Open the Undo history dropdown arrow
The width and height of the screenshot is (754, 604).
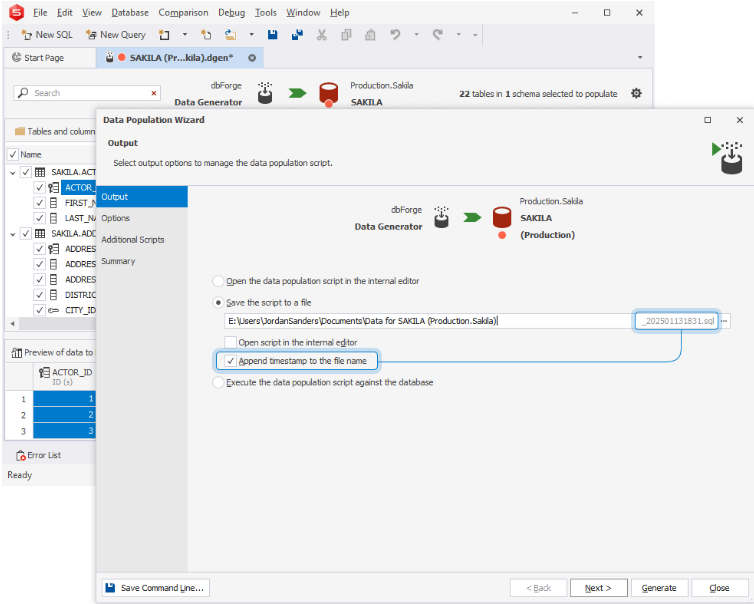pyautogui.click(x=416, y=35)
